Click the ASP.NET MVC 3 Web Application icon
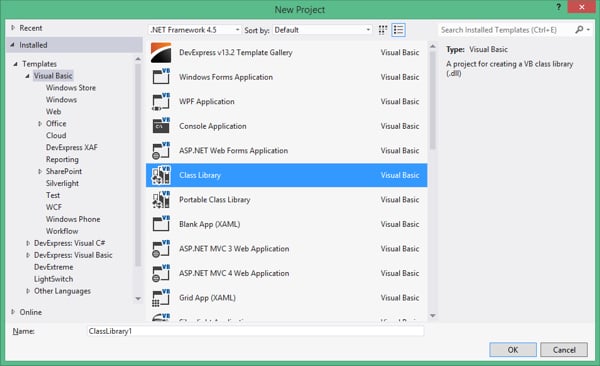The image size is (600, 366). pos(161,248)
